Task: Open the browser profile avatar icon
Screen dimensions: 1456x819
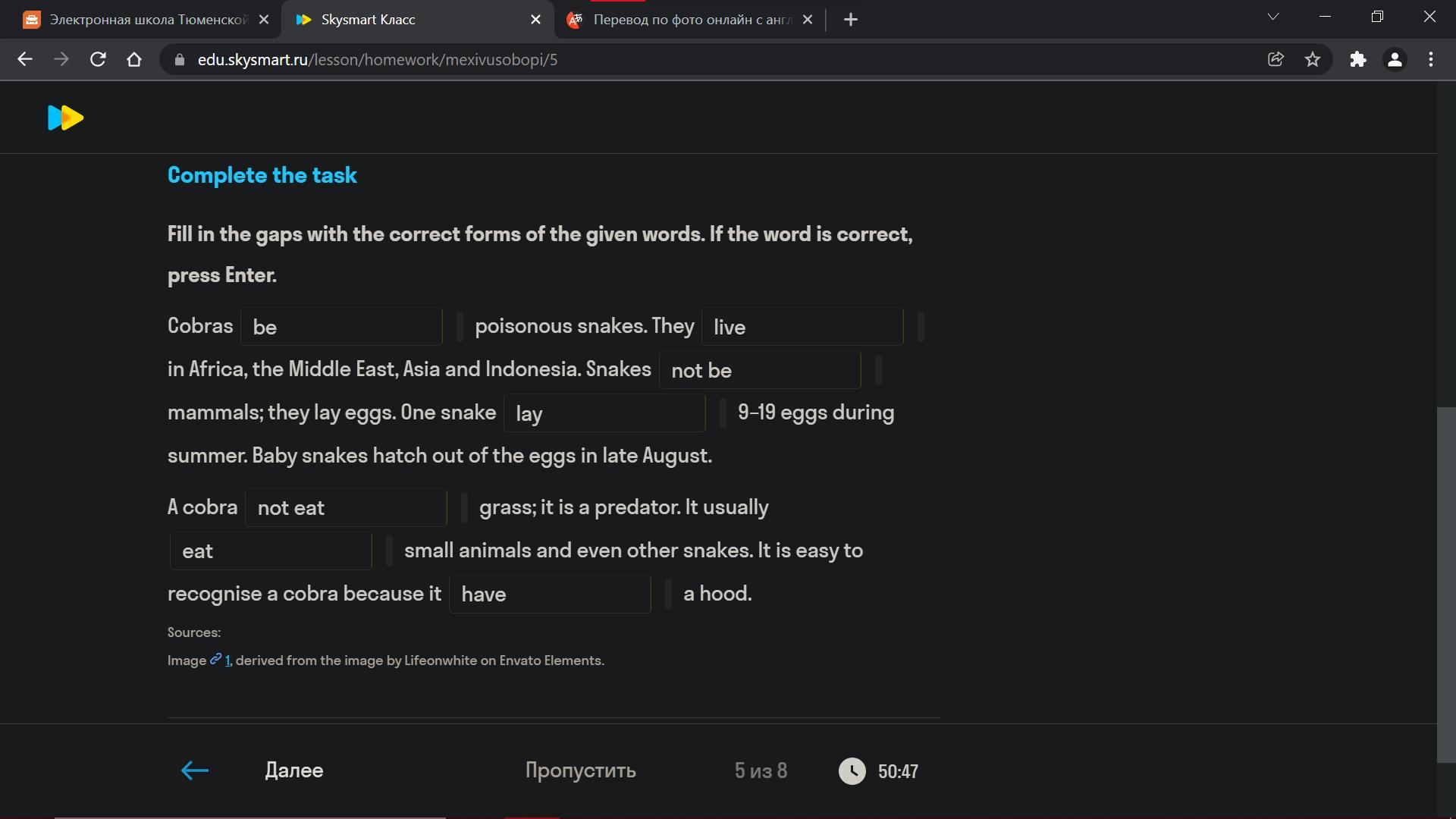Action: (x=1394, y=59)
